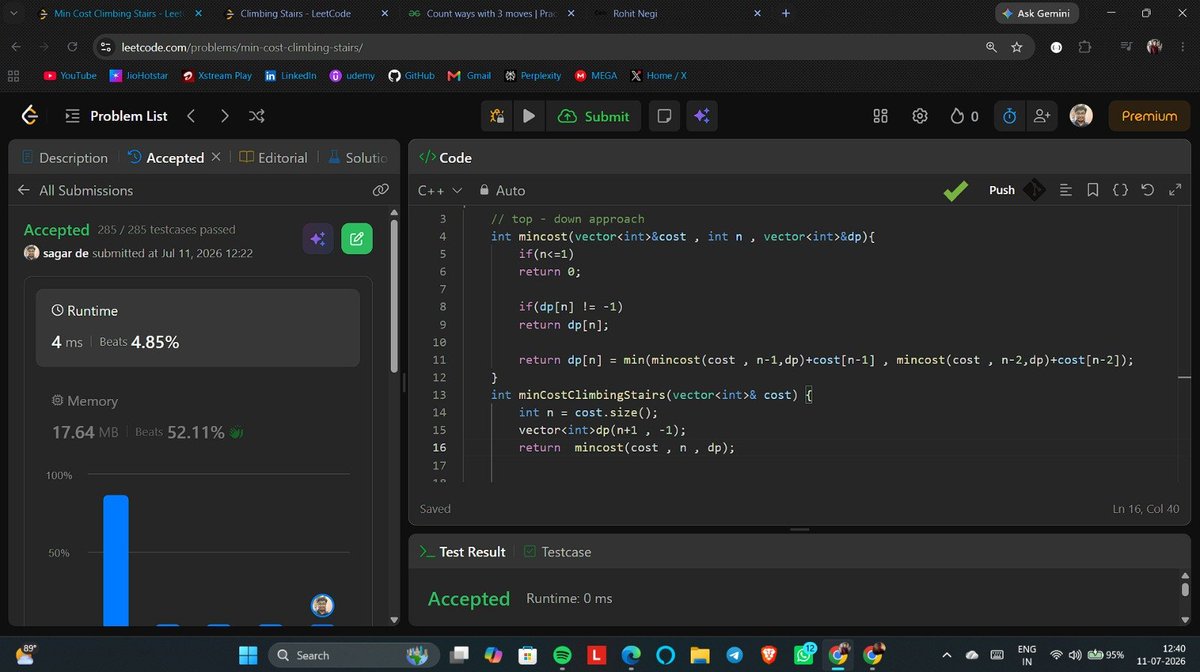1200x672 pixels.
Task: Submit the solution
Action: tap(594, 116)
